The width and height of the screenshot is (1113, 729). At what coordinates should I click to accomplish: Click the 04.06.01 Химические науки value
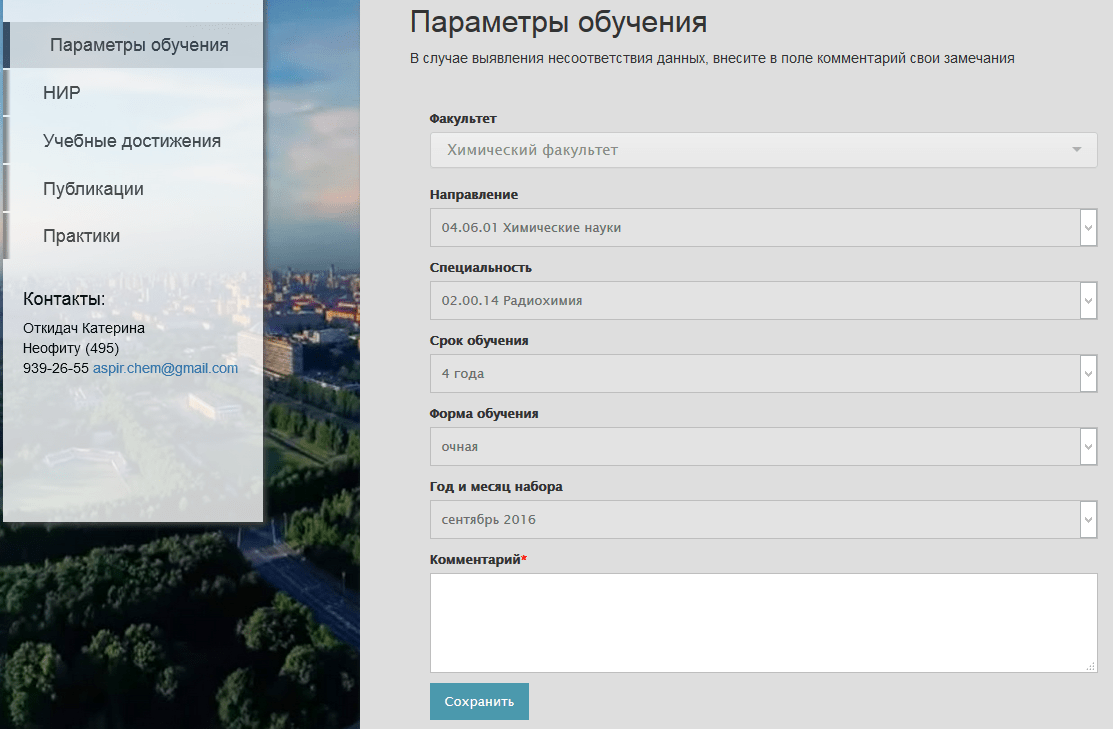[531, 228]
